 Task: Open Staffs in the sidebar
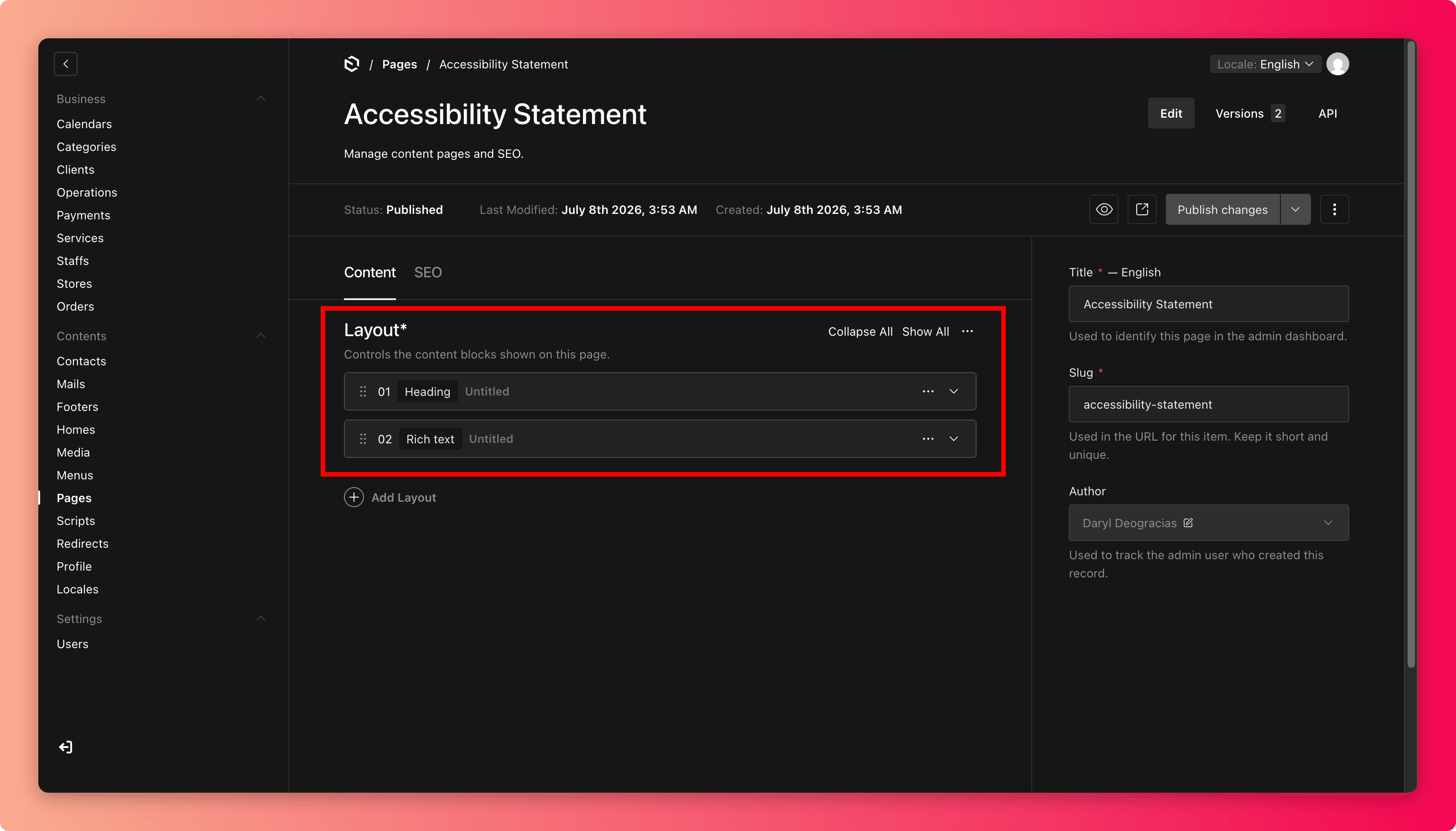coord(73,261)
